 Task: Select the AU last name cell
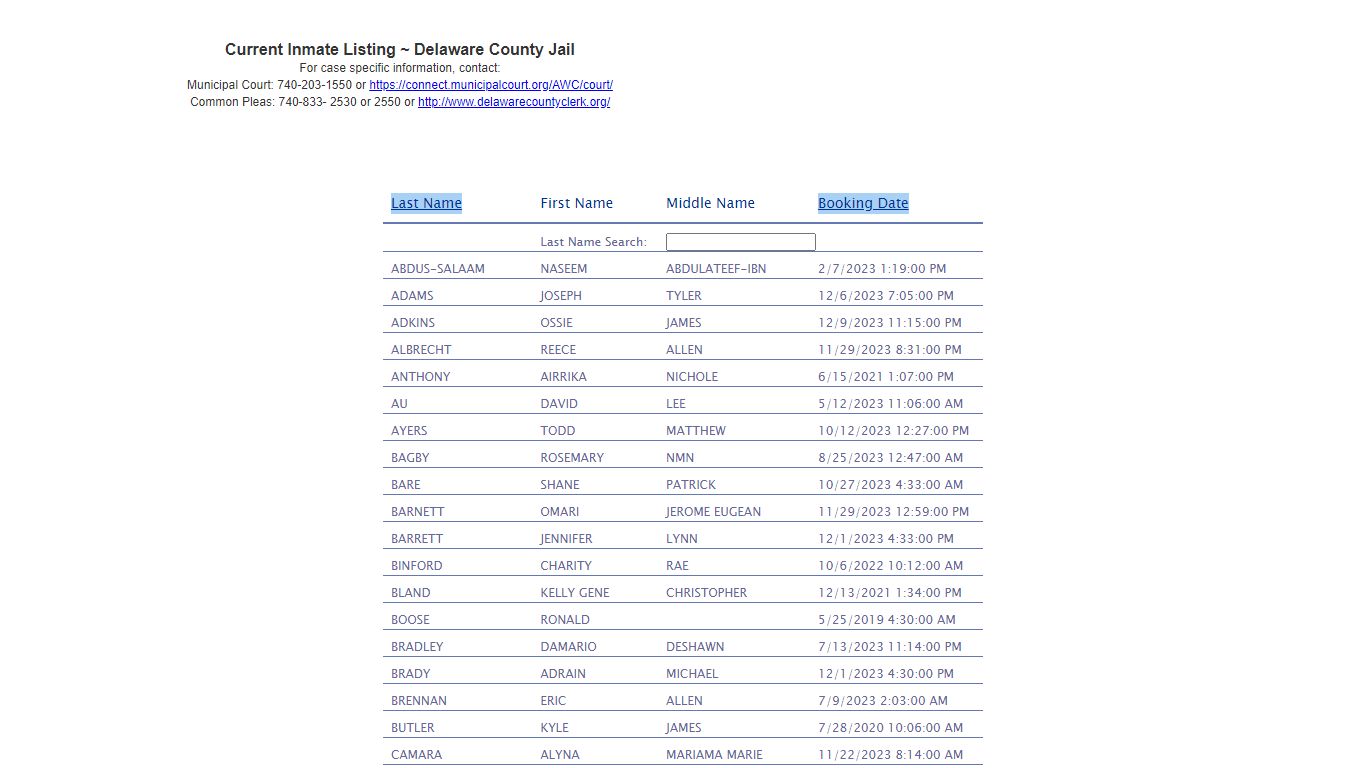(x=399, y=404)
